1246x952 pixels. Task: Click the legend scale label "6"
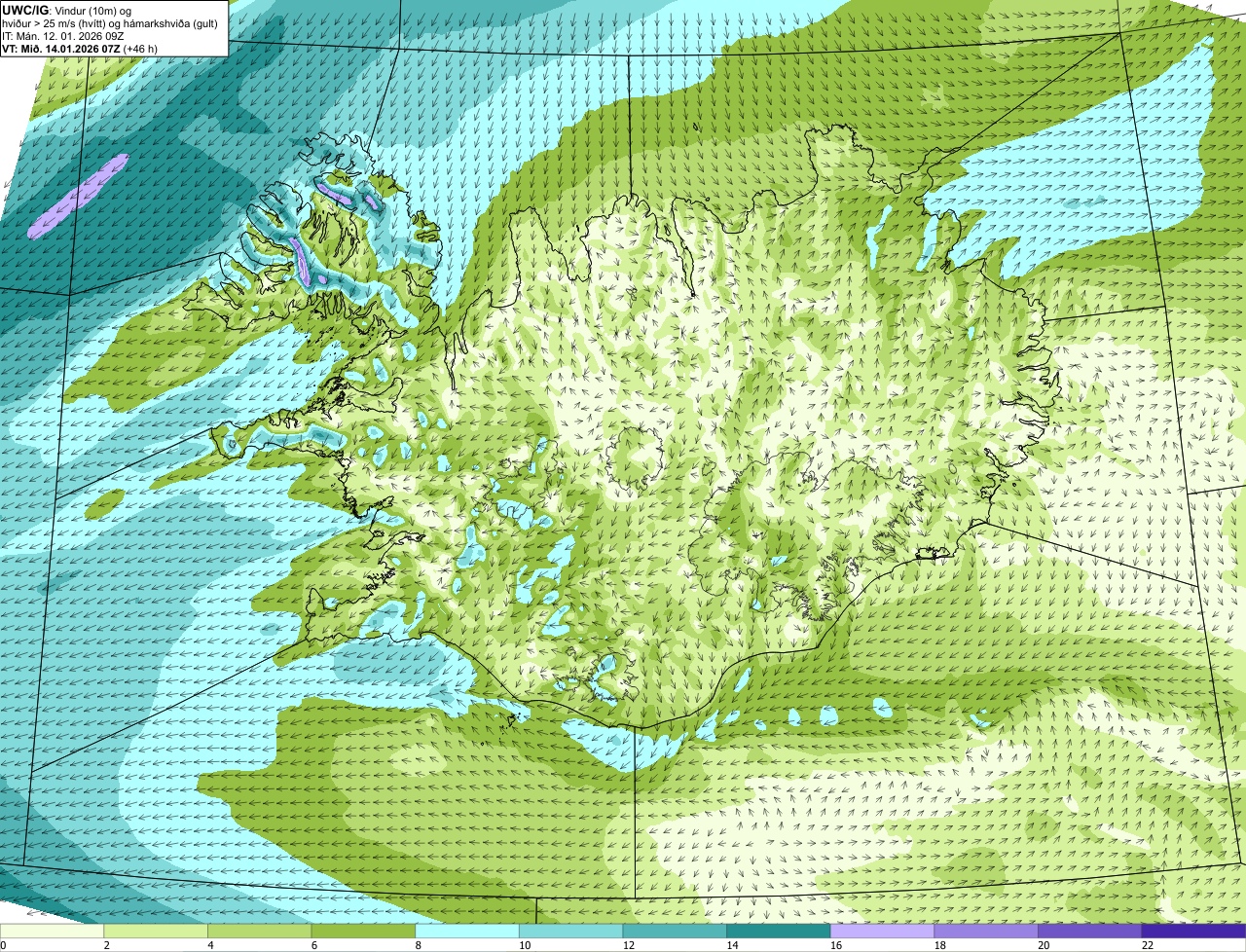click(x=312, y=945)
